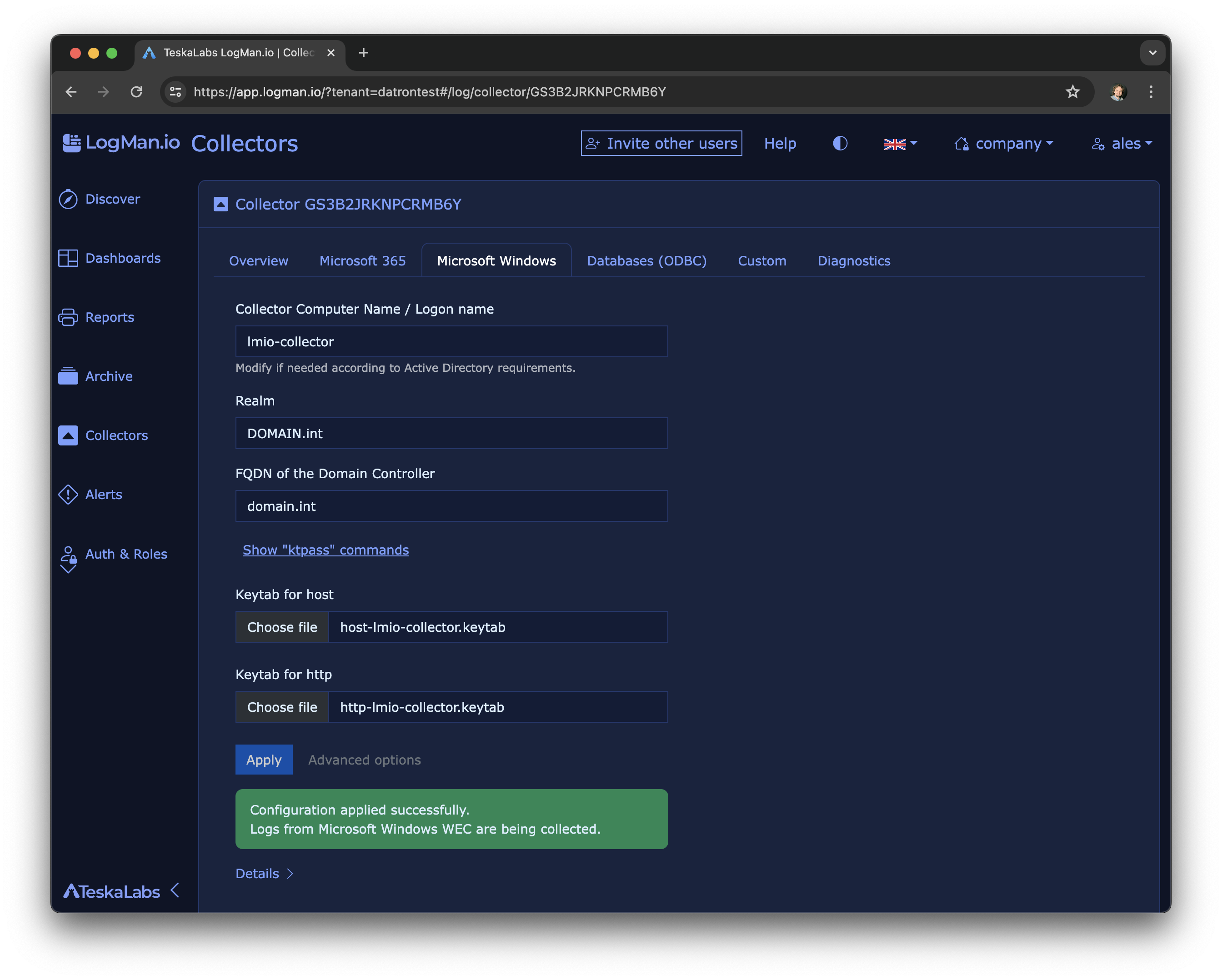This screenshot has height=980, width=1222.
Task: Bookmark this page with the star
Action: pos(1072,92)
